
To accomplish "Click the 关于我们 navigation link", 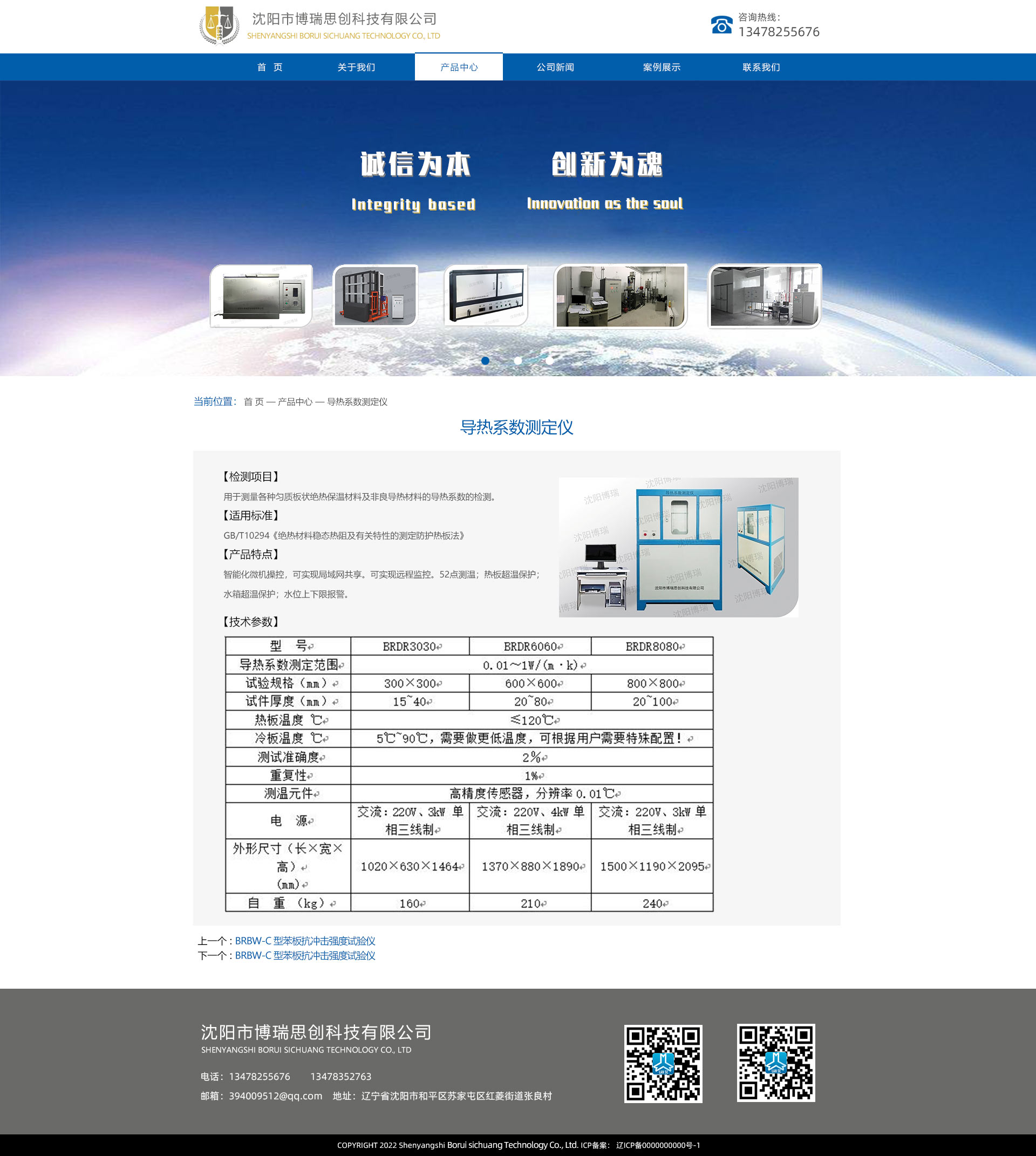I will coord(357,67).
